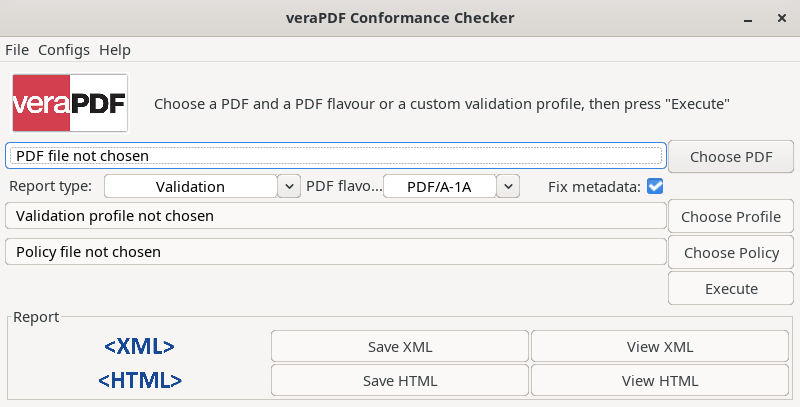Screen dimensions: 800x407
Task: Click Save HTML button
Action: [x=400, y=380]
